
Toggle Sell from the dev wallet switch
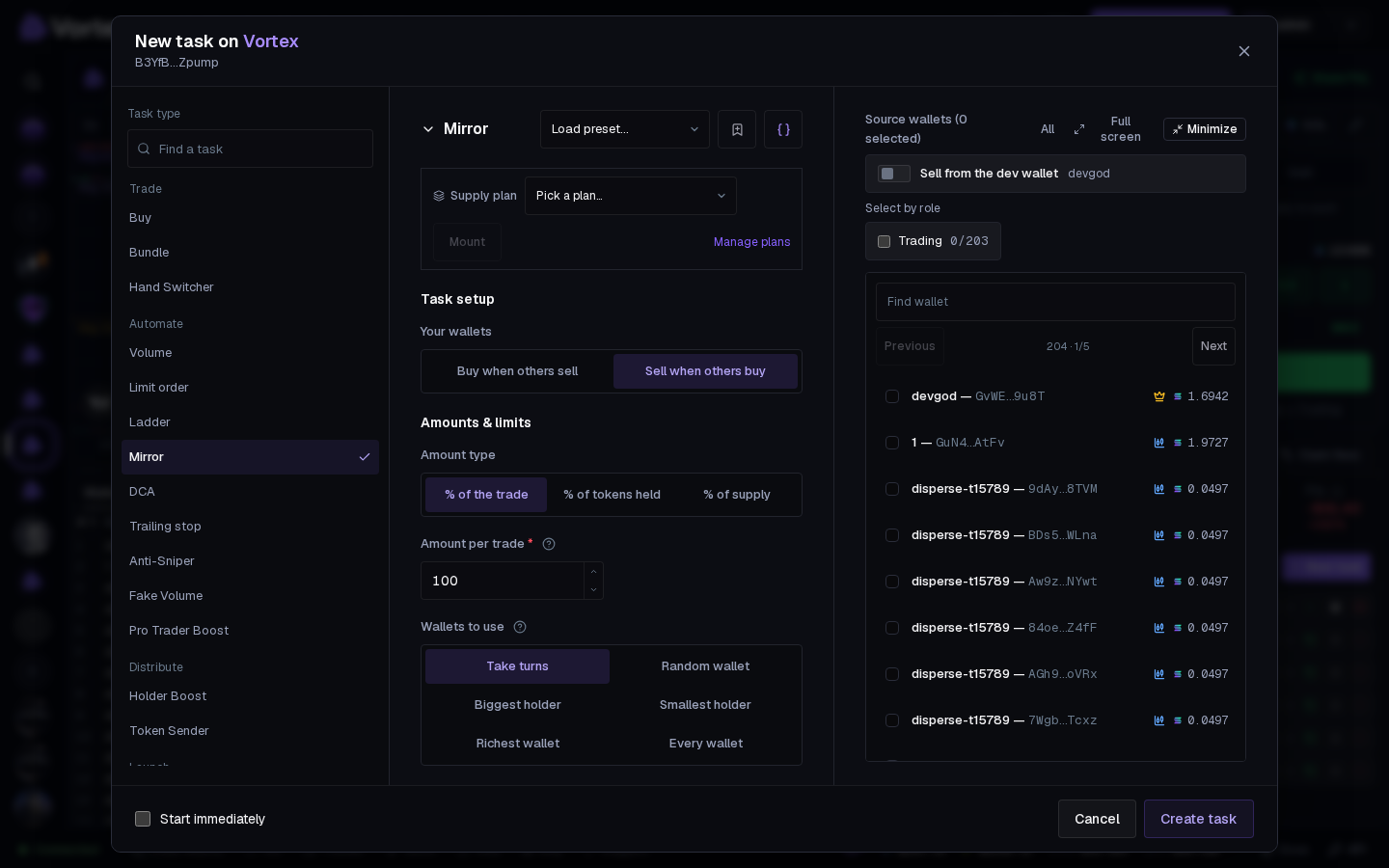(894, 174)
